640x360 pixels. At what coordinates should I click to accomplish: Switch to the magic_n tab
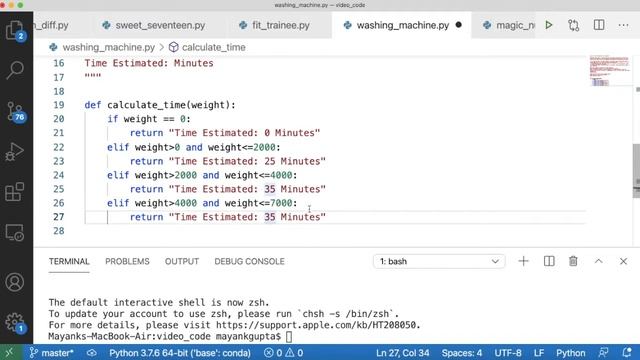509,25
